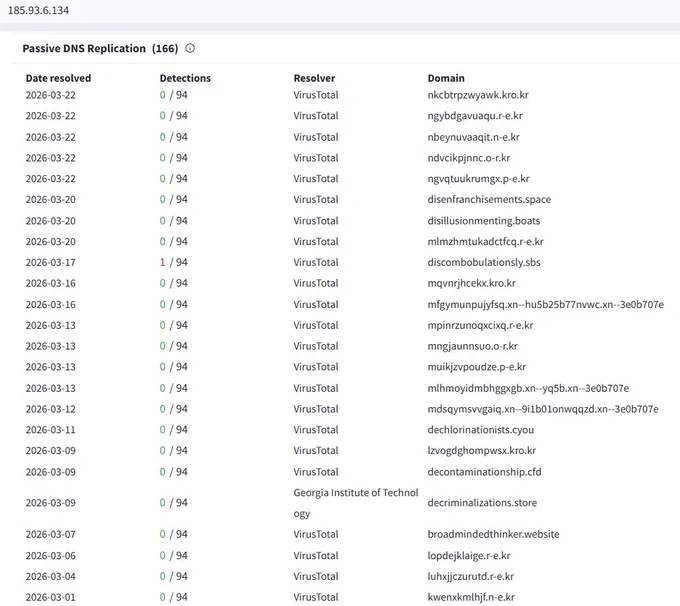Open domain mngjaunnsuo.o-r.kr

473,346
